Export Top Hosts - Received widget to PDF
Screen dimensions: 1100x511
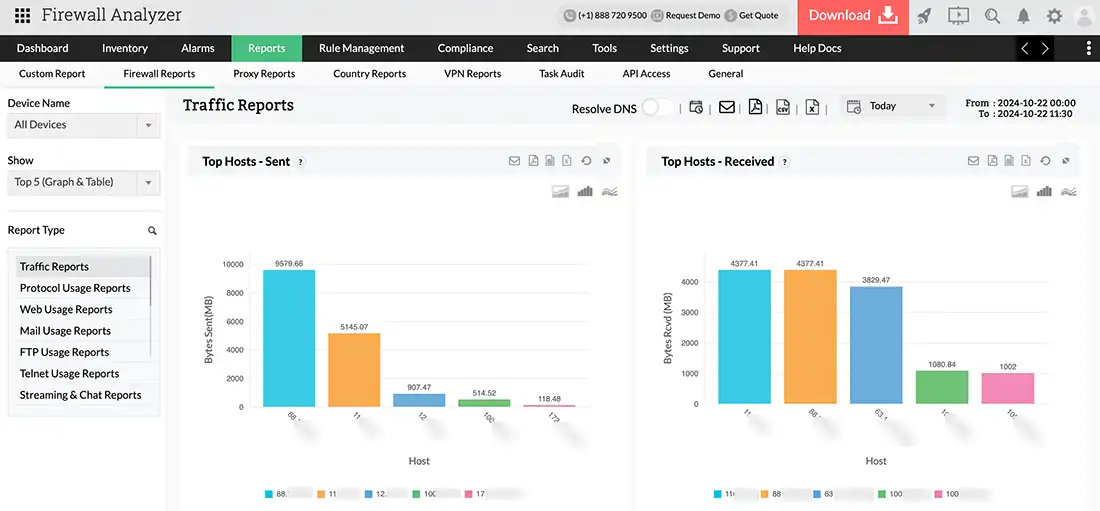pyautogui.click(x=992, y=161)
